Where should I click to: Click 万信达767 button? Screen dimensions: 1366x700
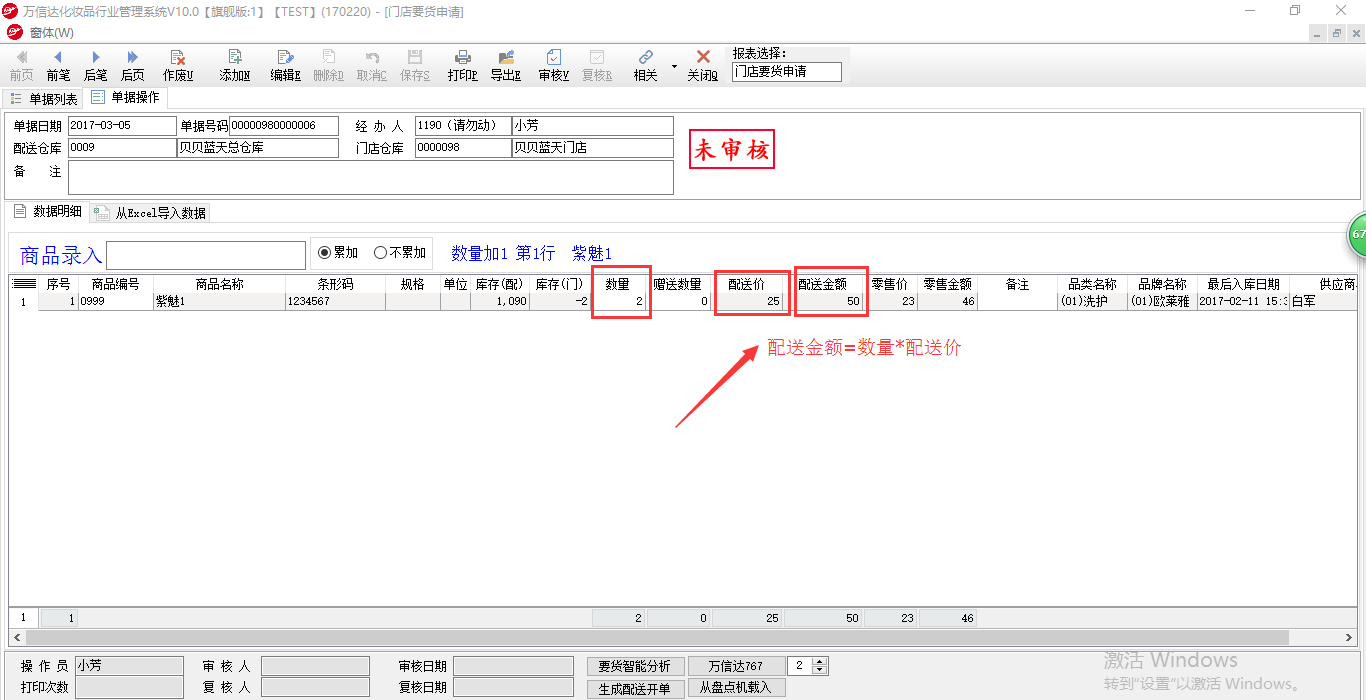click(735, 666)
